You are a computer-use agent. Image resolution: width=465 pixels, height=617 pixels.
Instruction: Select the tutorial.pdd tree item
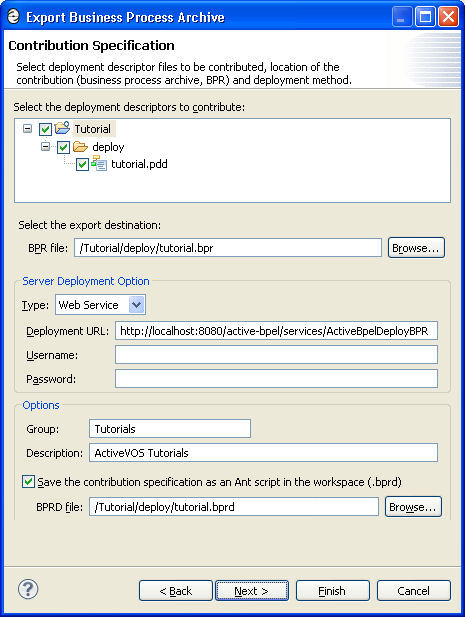click(139, 164)
